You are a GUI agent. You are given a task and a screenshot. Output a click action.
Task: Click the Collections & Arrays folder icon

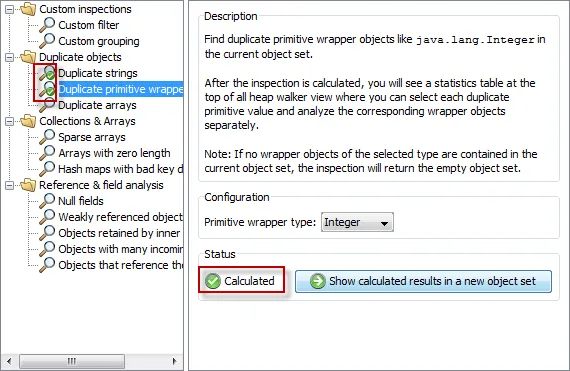pos(28,121)
